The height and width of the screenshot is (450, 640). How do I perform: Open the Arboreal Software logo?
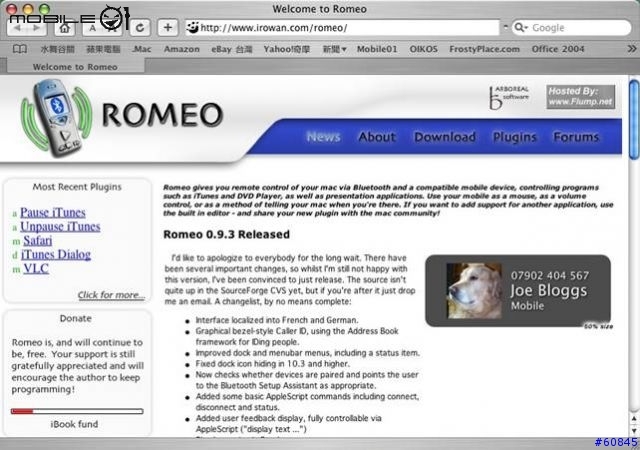[x=509, y=97]
